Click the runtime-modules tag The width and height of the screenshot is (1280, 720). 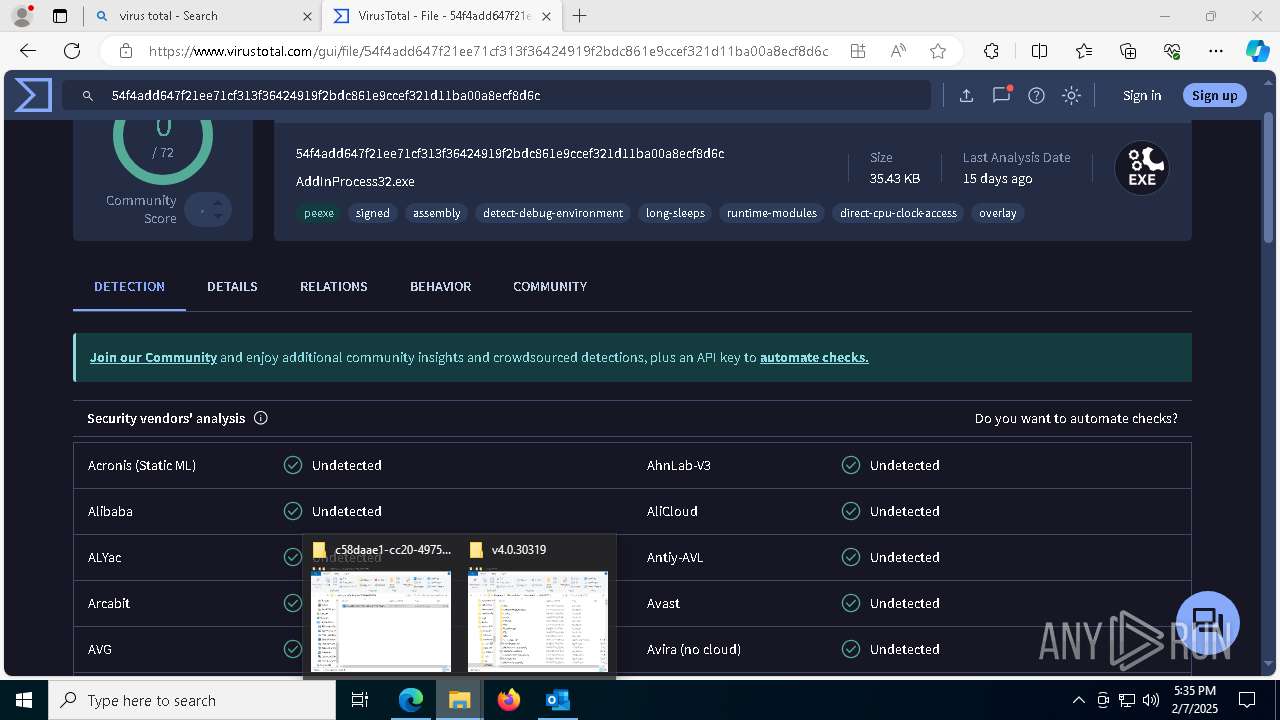pos(772,213)
